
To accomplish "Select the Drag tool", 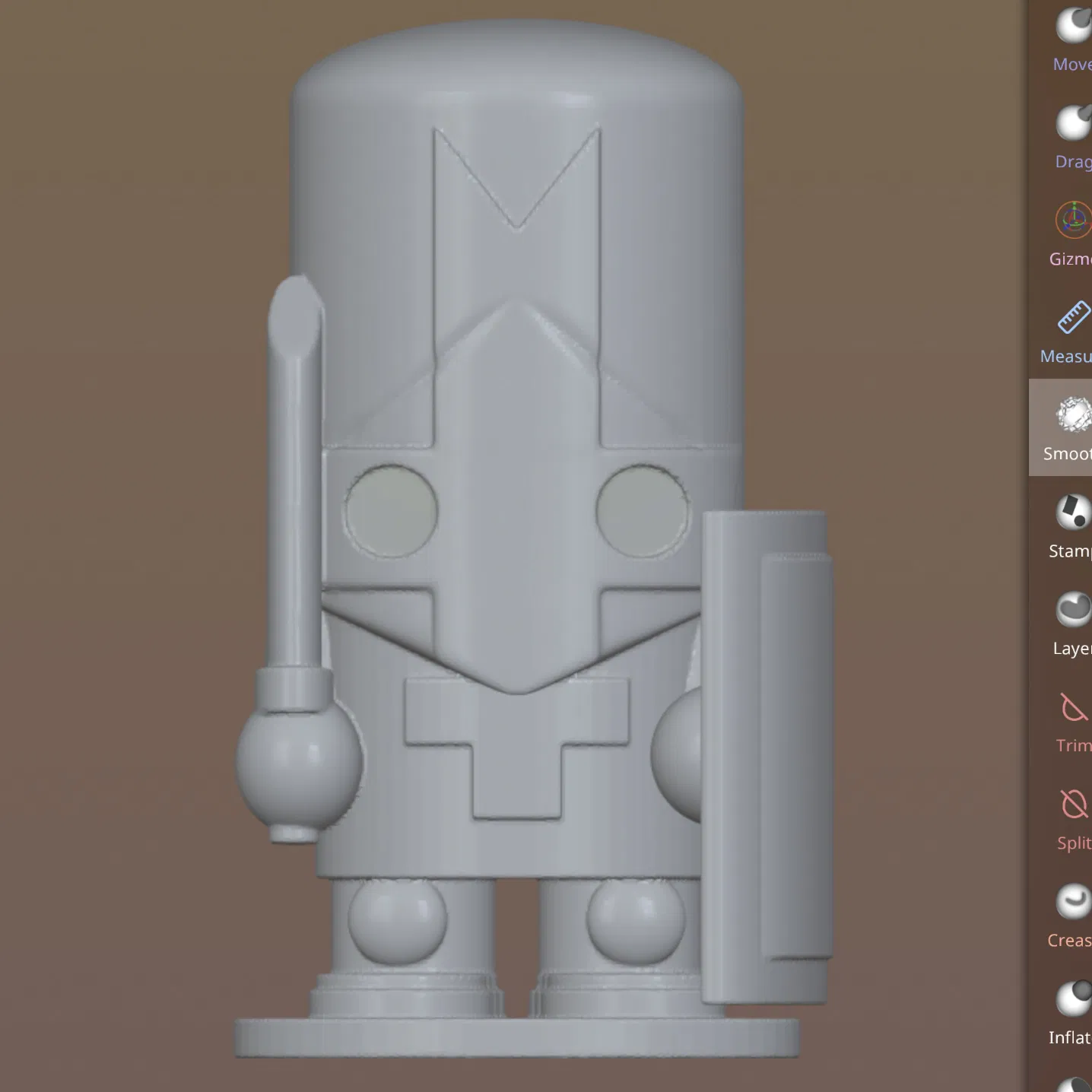I will tap(1072, 135).
